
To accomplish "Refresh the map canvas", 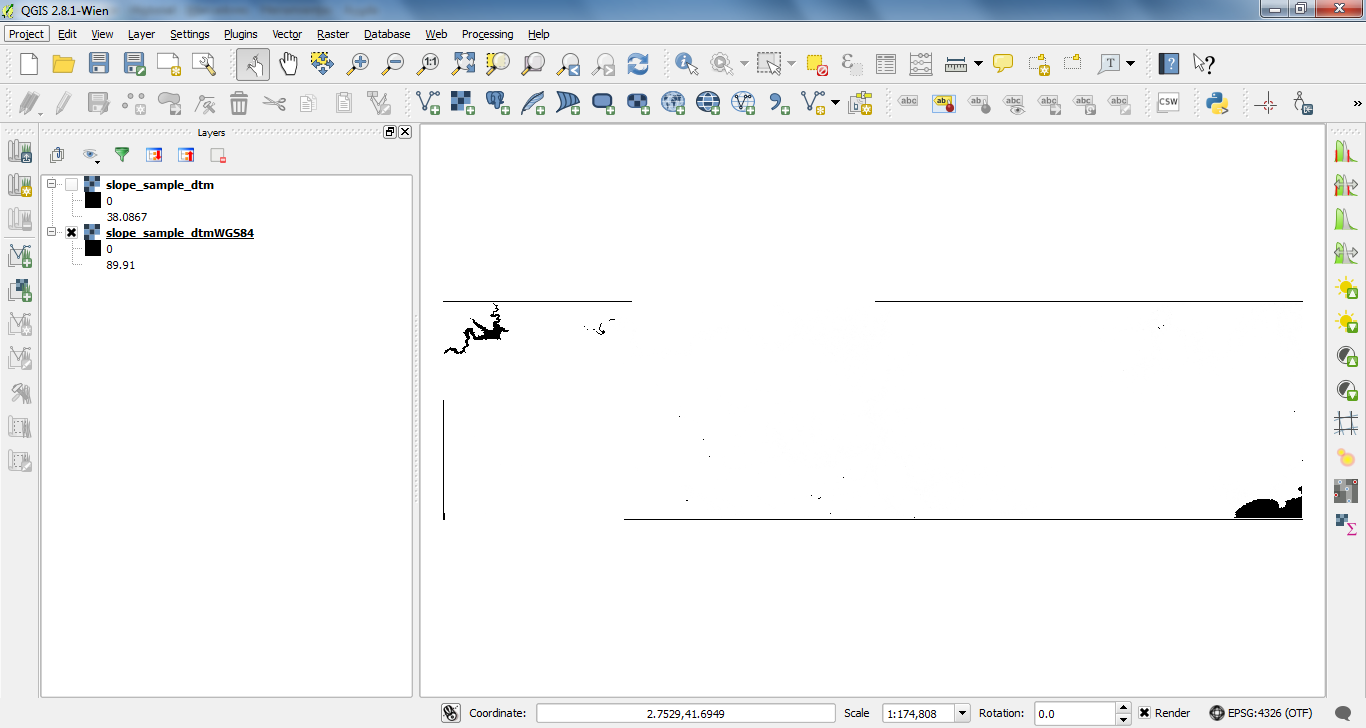I will pos(638,64).
